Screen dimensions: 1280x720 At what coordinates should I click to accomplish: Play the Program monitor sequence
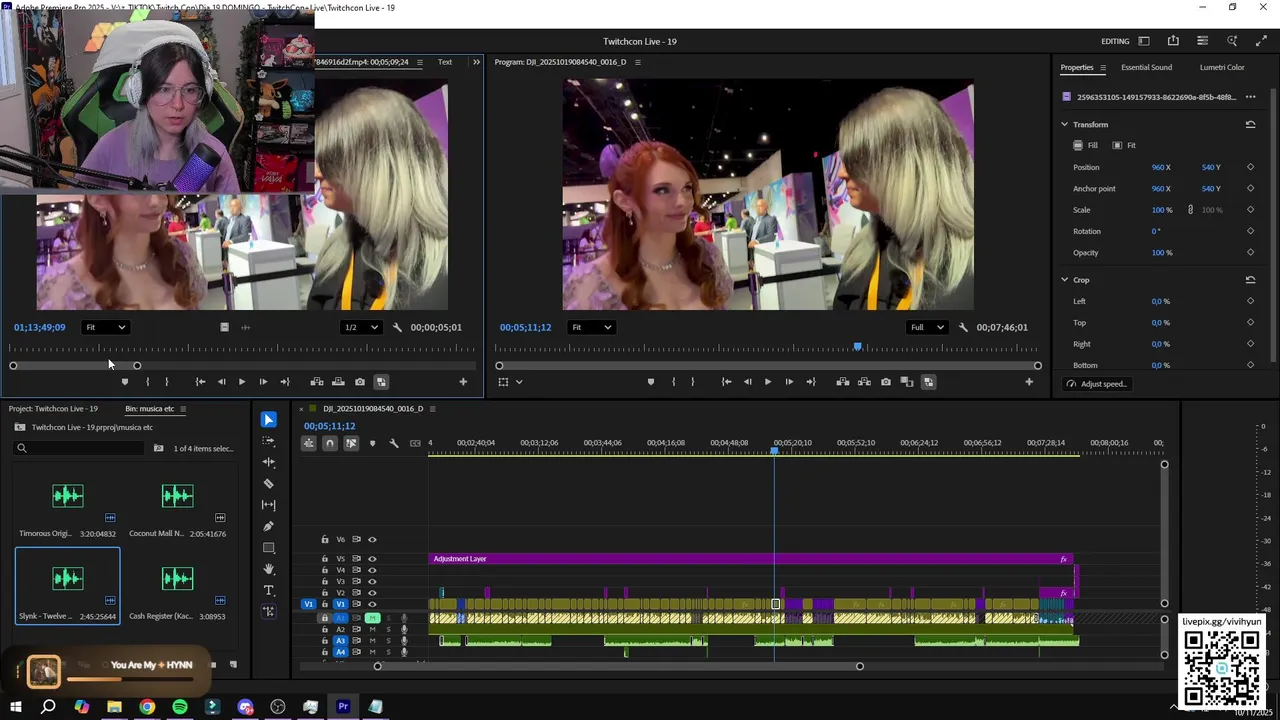point(767,382)
